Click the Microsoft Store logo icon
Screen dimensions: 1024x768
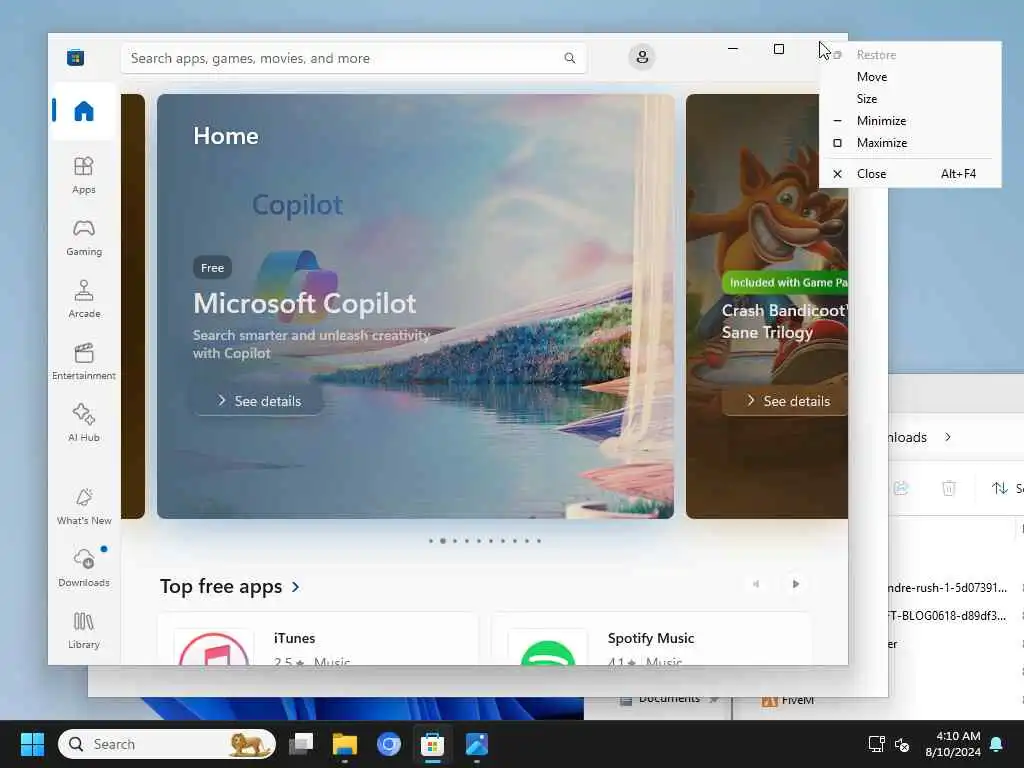tap(75, 57)
